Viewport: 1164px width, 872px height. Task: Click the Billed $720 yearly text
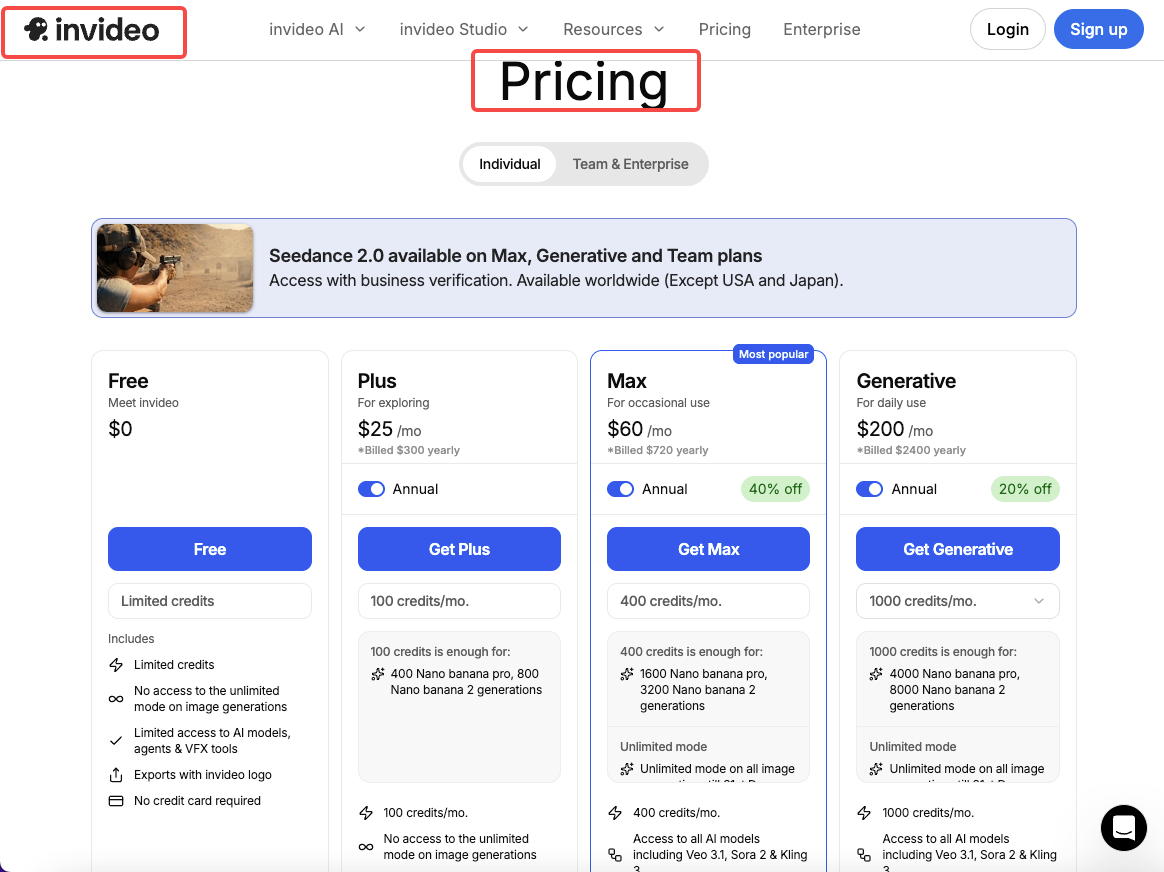[658, 450]
